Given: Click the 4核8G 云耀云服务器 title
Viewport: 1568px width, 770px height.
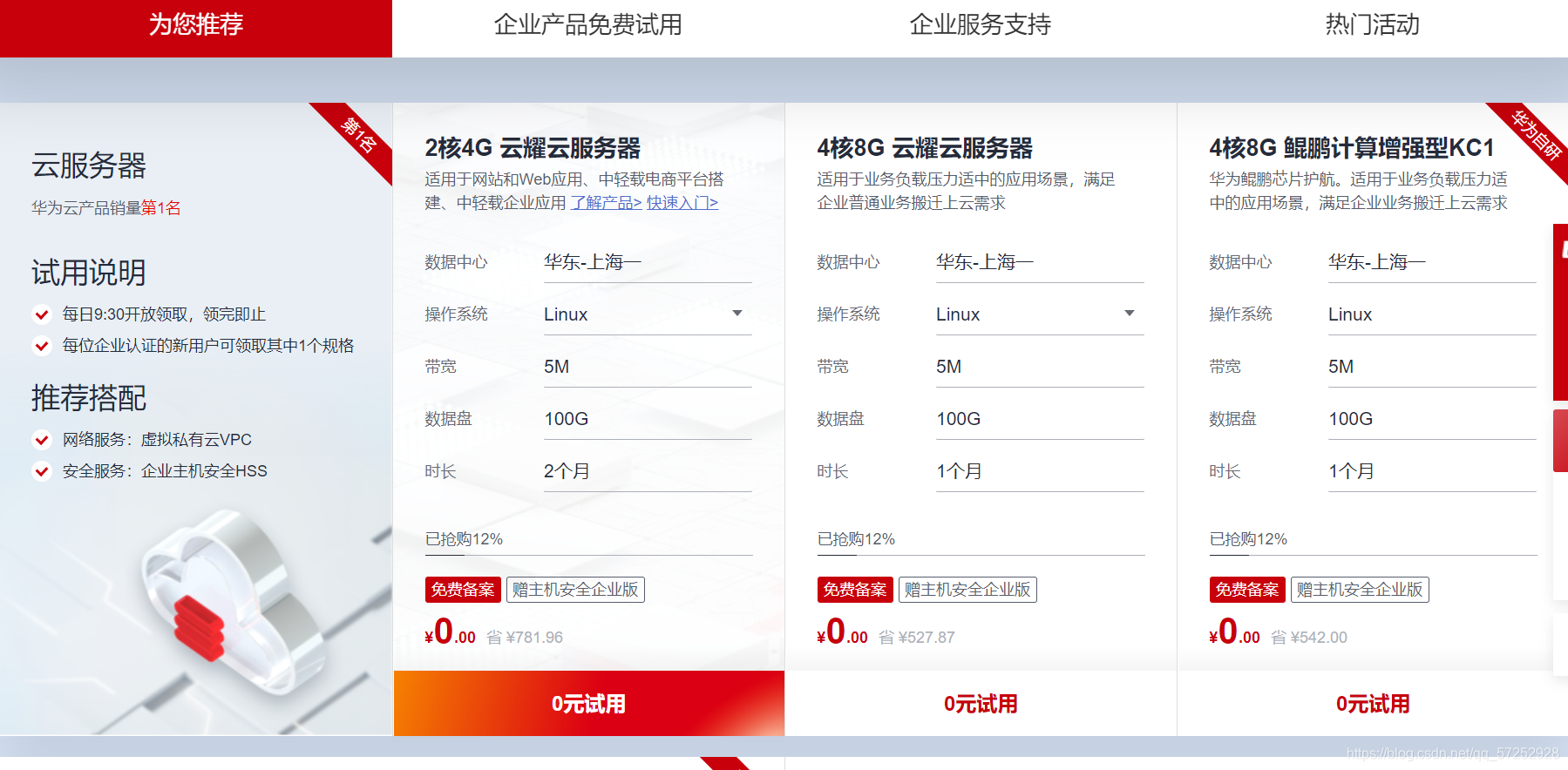Looking at the screenshot, I should pos(925,148).
